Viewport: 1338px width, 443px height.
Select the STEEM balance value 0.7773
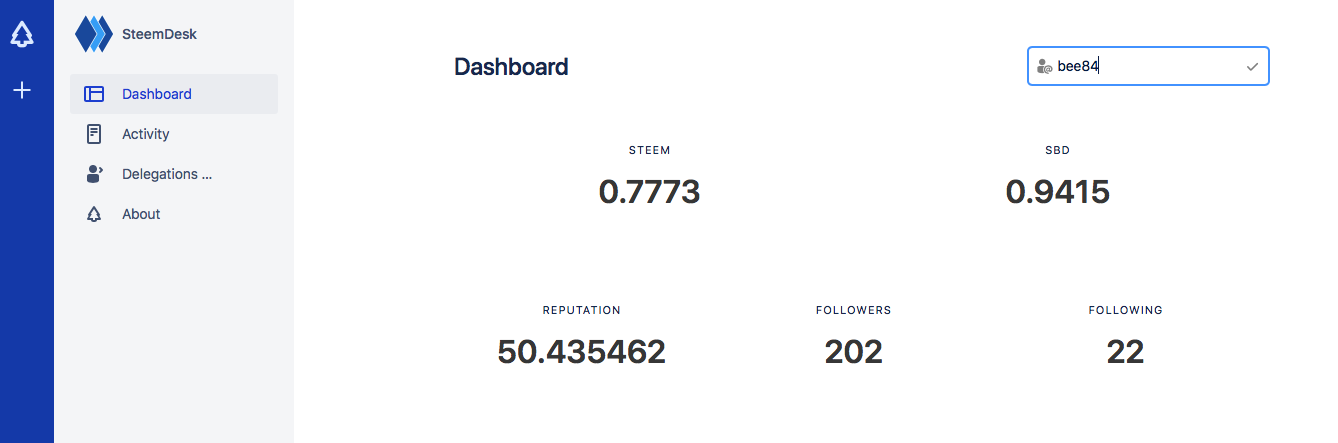click(649, 191)
